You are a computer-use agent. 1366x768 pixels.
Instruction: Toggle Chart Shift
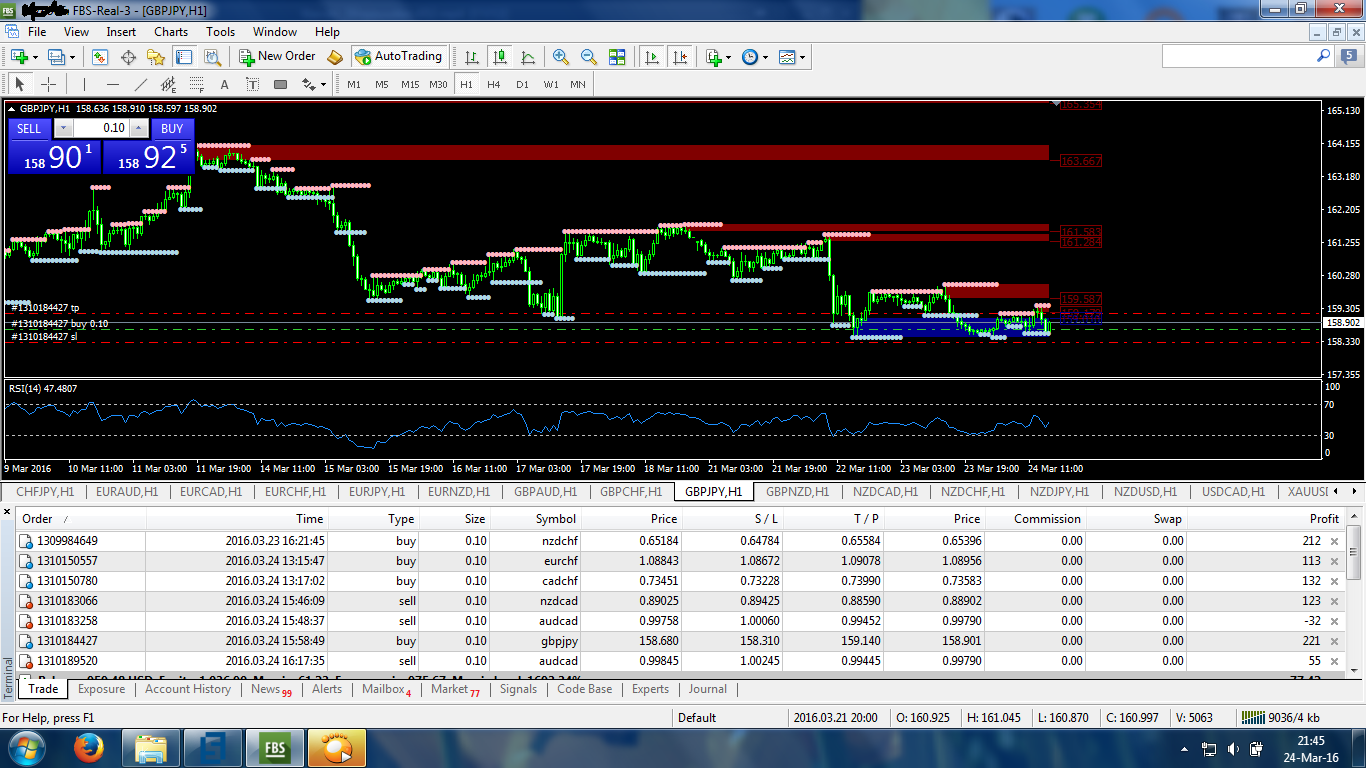(x=680, y=57)
